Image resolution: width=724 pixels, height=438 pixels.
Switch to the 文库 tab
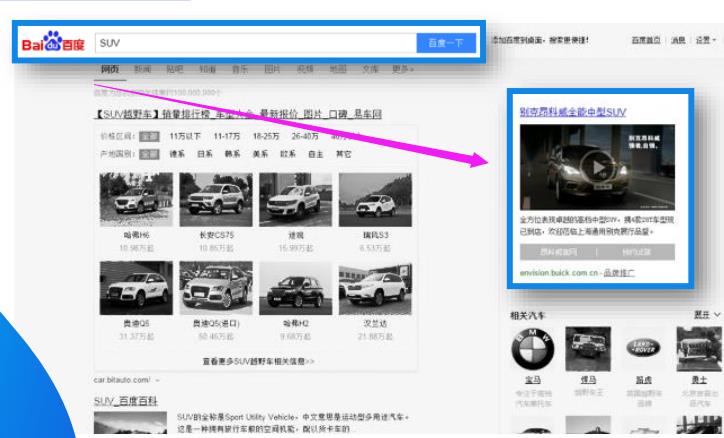pyautogui.click(x=370, y=69)
